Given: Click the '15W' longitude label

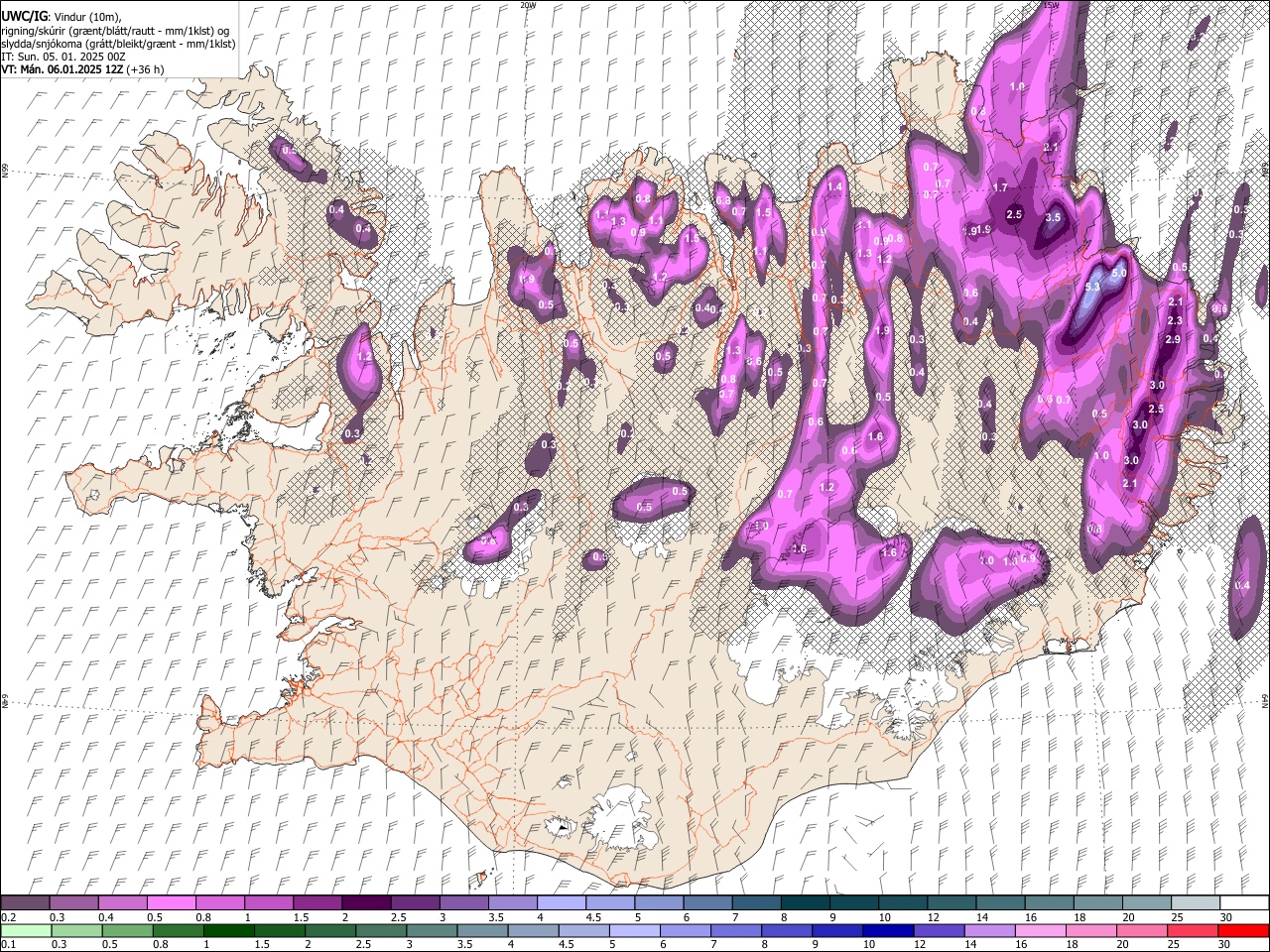Looking at the screenshot, I should 1051,5.
